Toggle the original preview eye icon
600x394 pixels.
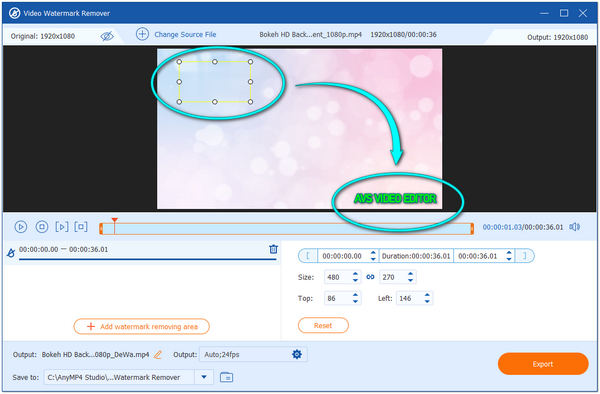107,36
